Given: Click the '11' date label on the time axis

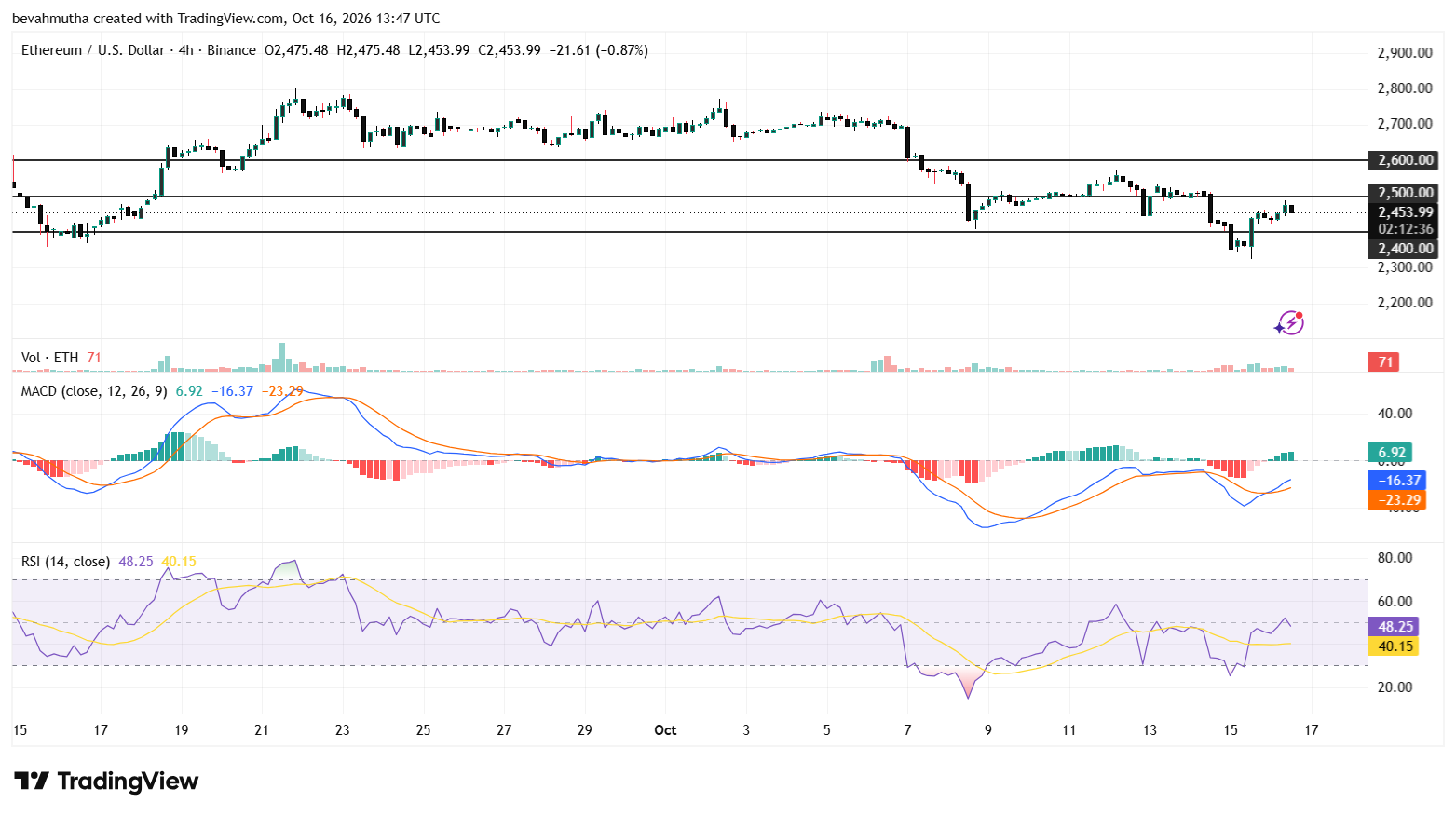Looking at the screenshot, I should click(x=1068, y=730).
